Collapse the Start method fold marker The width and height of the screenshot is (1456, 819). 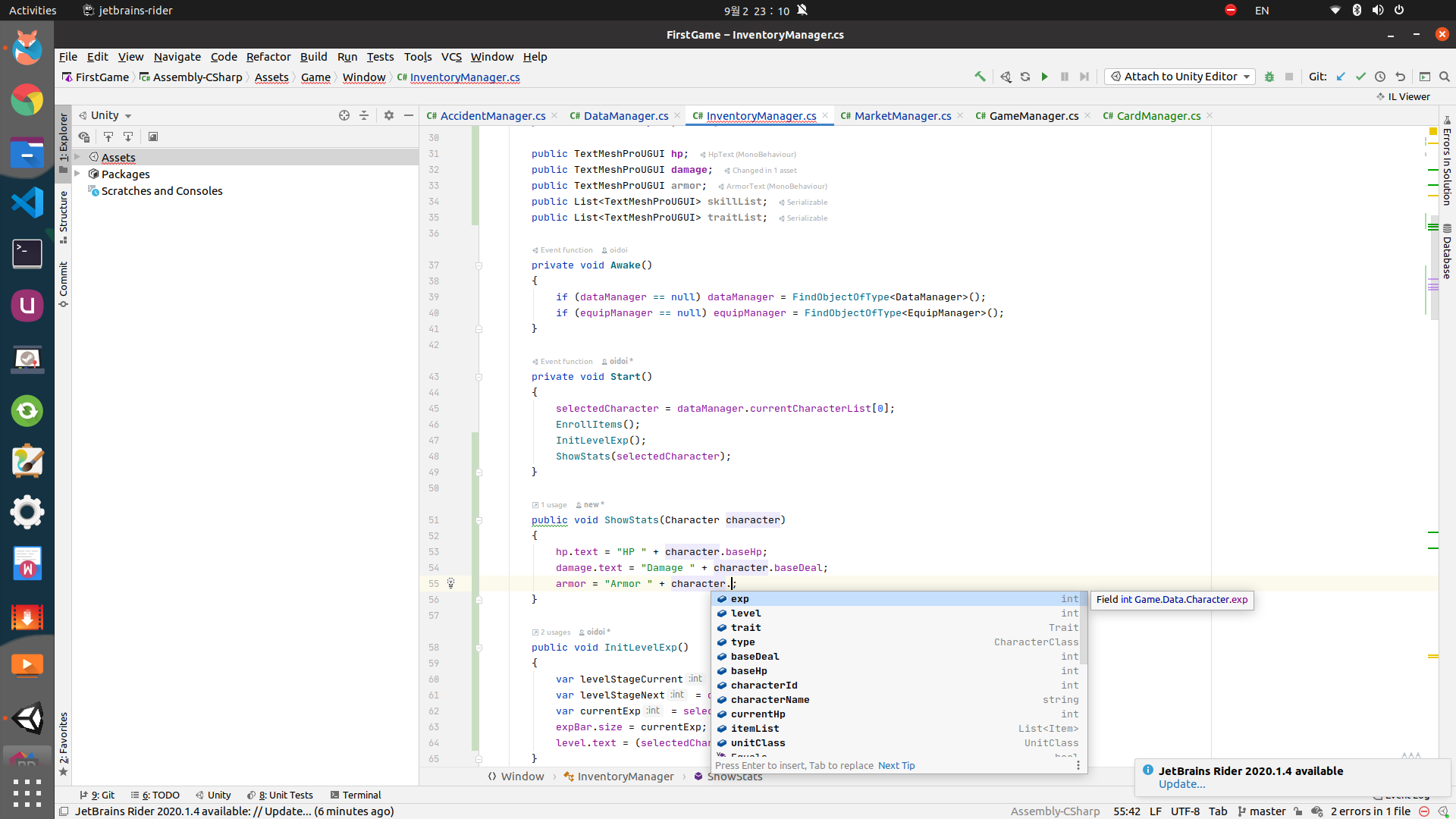click(479, 377)
